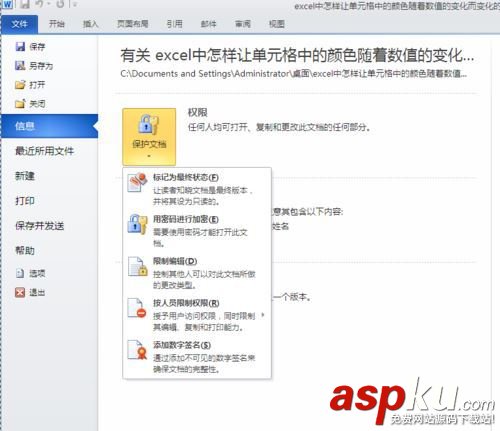The width and height of the screenshot is (500, 431).
Task: Select Info (信息) in the backstage sidebar
Action: 49,126
